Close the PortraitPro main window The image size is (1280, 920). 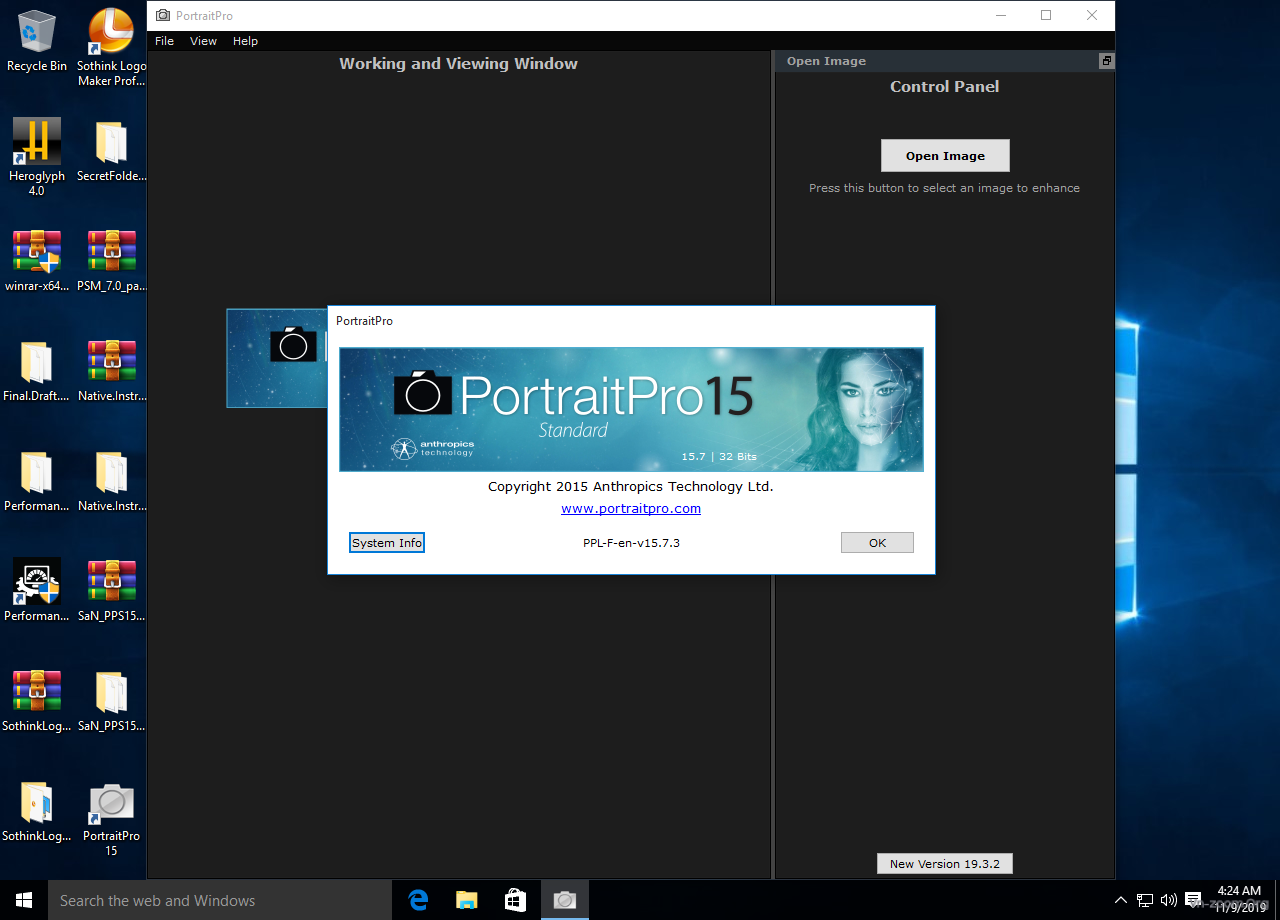pos(1092,15)
